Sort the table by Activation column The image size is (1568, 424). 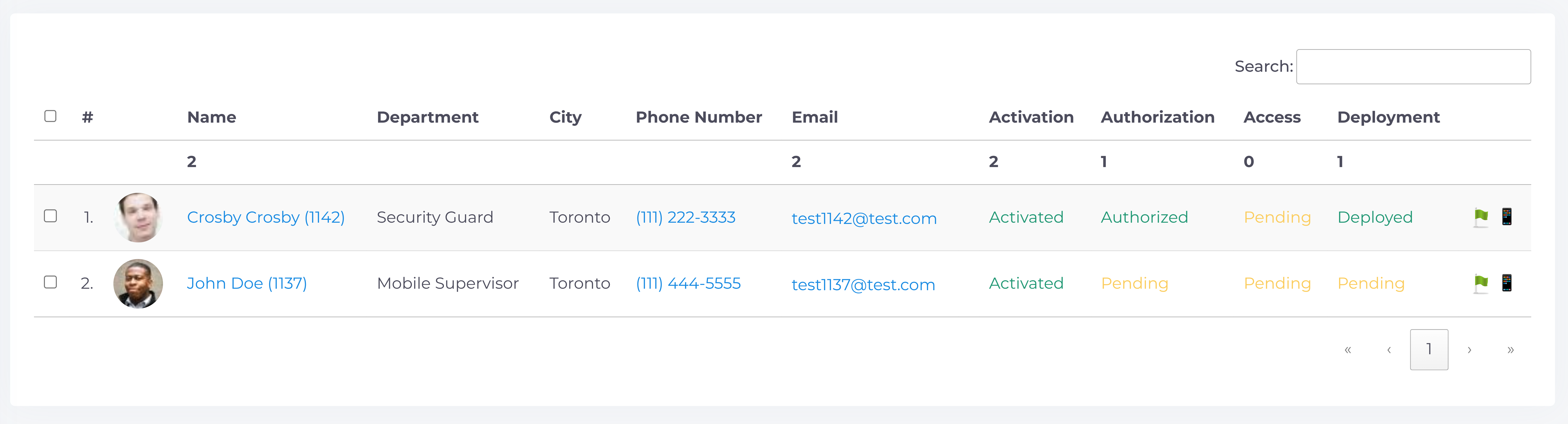[x=1031, y=117]
